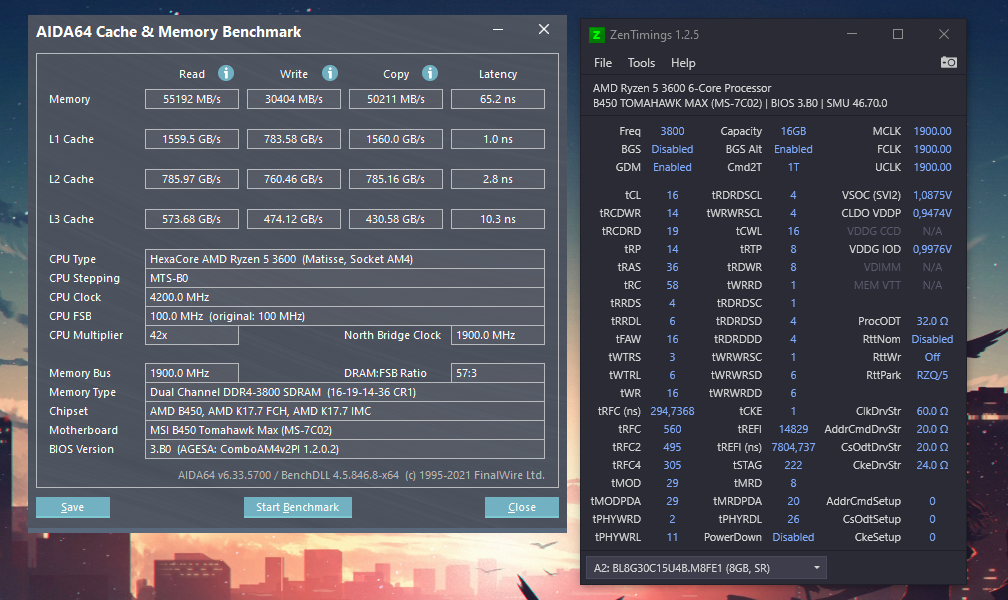This screenshot has width=1008, height=600.
Task: Click the ClkDrvStr value 60.0 Ω
Action: (x=932, y=412)
